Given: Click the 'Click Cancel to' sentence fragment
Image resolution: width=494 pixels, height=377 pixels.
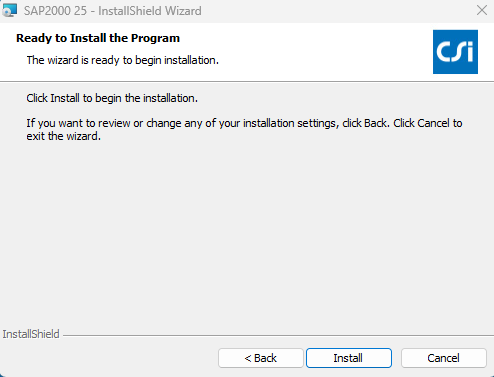Looking at the screenshot, I should coord(428,123).
